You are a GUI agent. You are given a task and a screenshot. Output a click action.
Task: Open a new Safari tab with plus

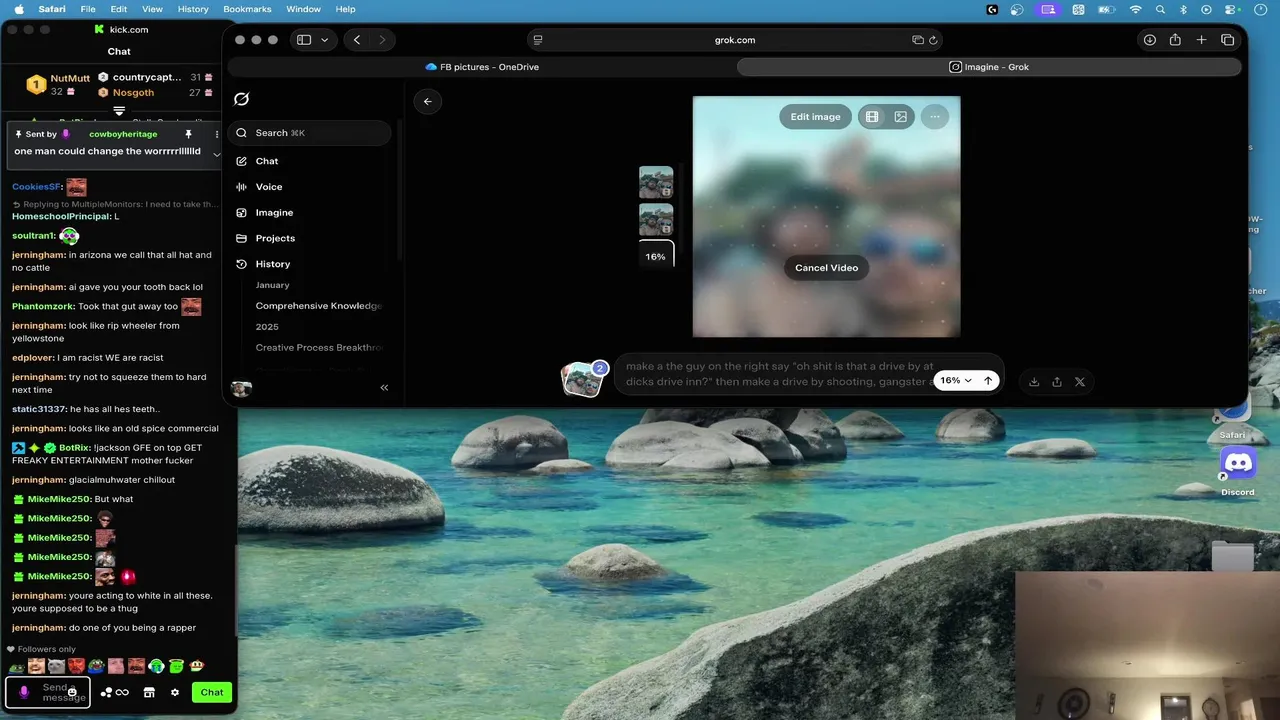[1201, 40]
